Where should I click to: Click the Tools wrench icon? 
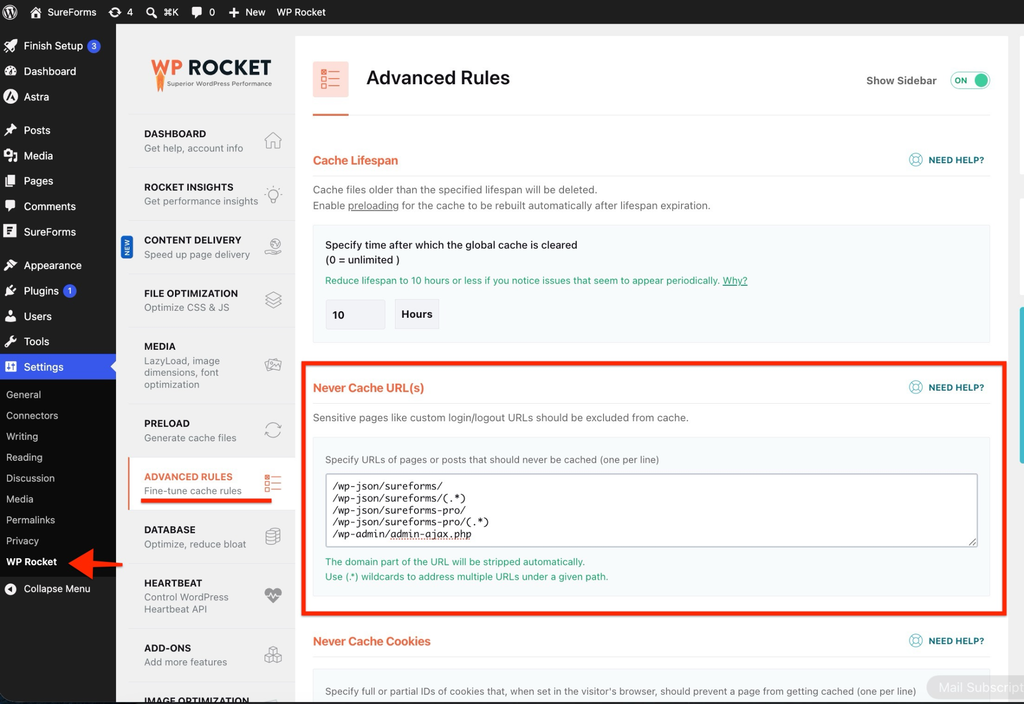10,341
